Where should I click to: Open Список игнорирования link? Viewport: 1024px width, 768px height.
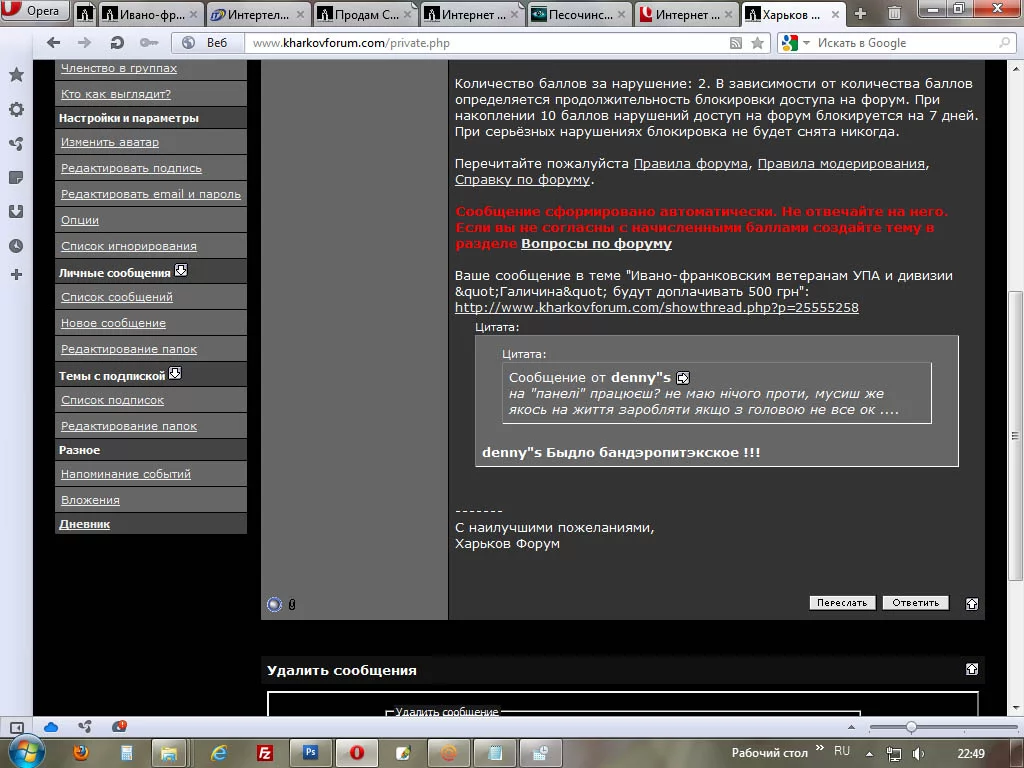pyautogui.click(x=129, y=246)
